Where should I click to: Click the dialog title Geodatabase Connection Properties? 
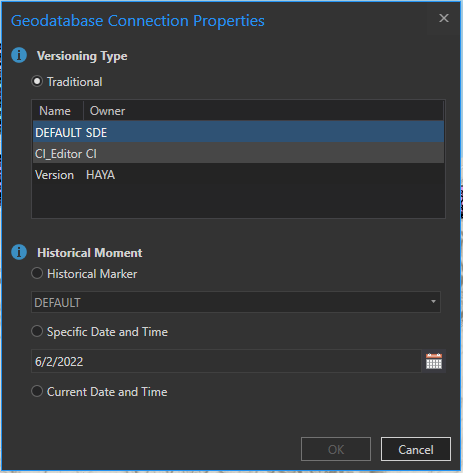pos(138,21)
